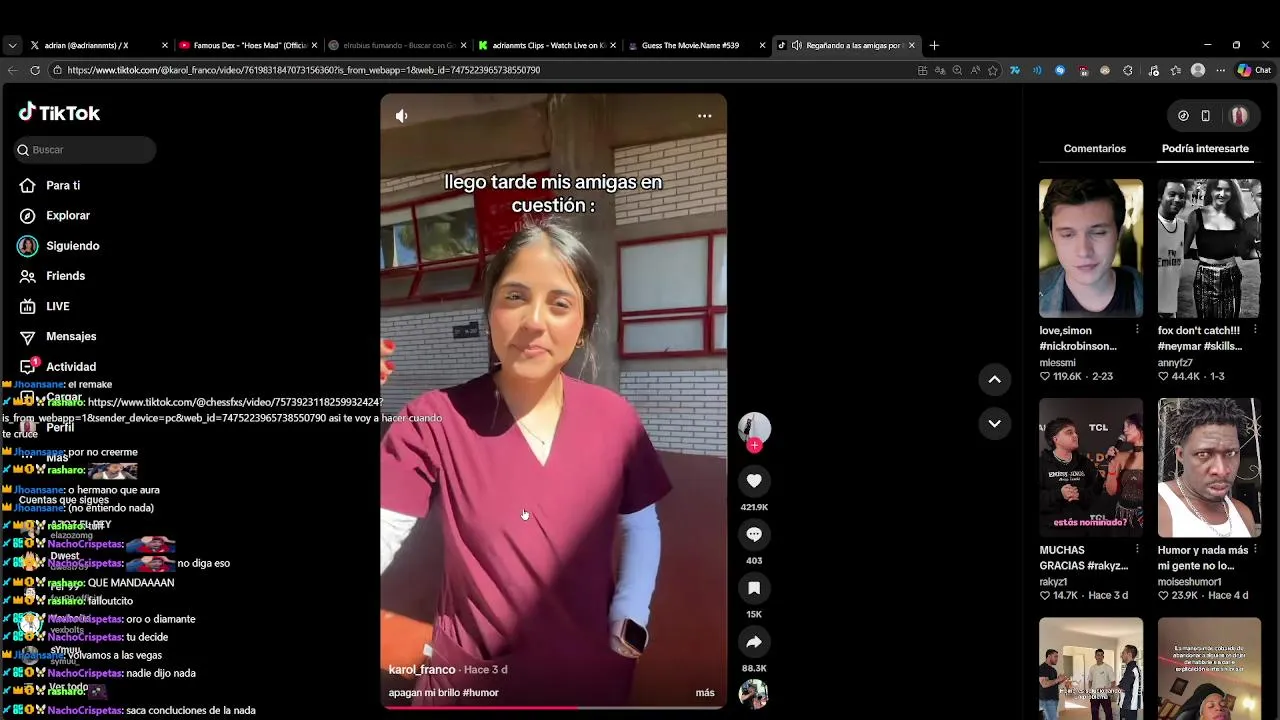Open the love,simon video thumbnail
Image resolution: width=1280 pixels, height=720 pixels.
1090,248
